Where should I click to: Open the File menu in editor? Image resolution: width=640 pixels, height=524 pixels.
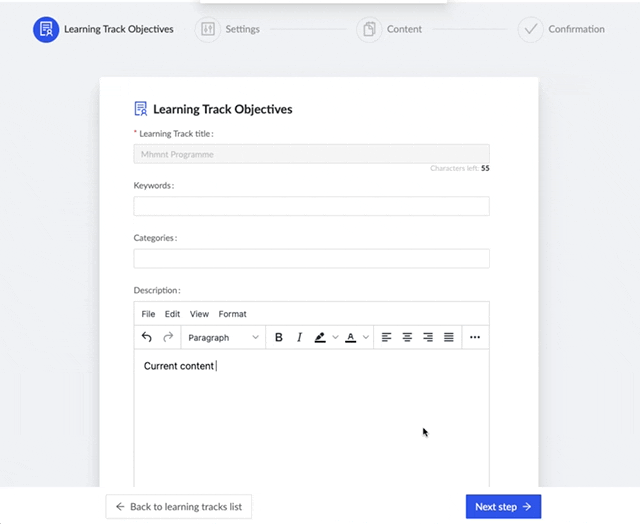148,314
